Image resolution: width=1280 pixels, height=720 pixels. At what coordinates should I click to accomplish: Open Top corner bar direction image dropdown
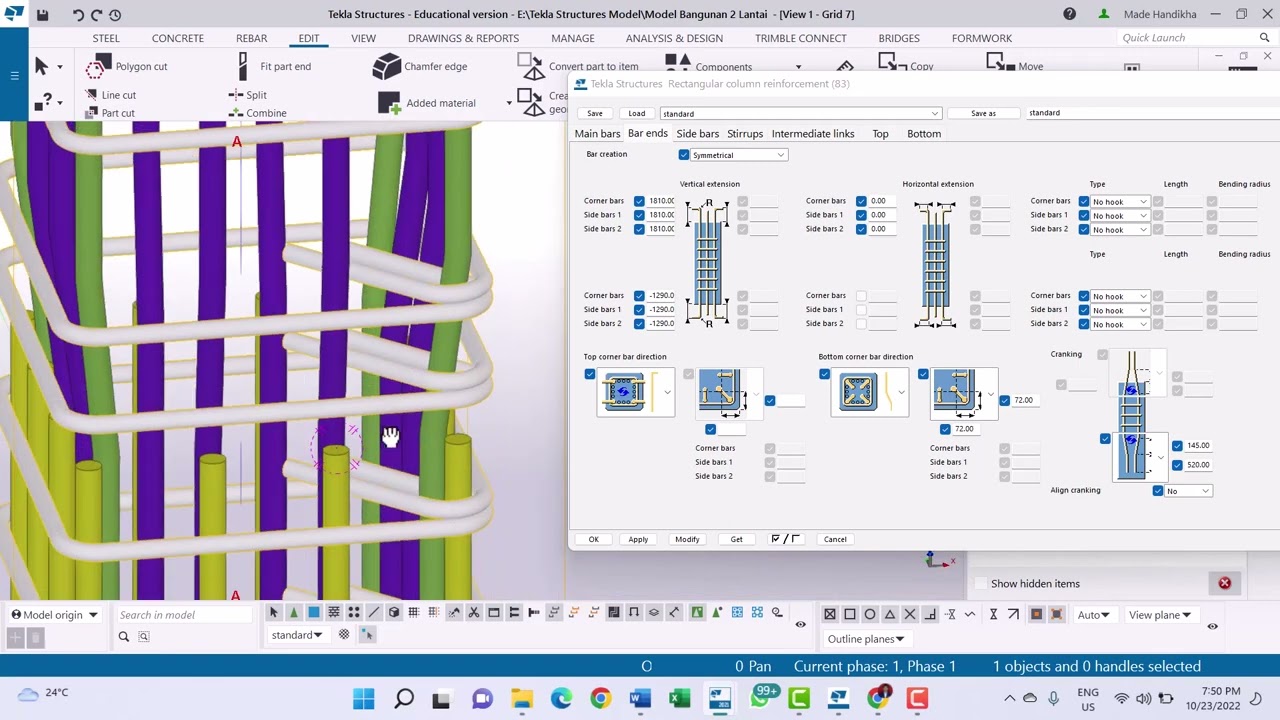click(x=667, y=392)
